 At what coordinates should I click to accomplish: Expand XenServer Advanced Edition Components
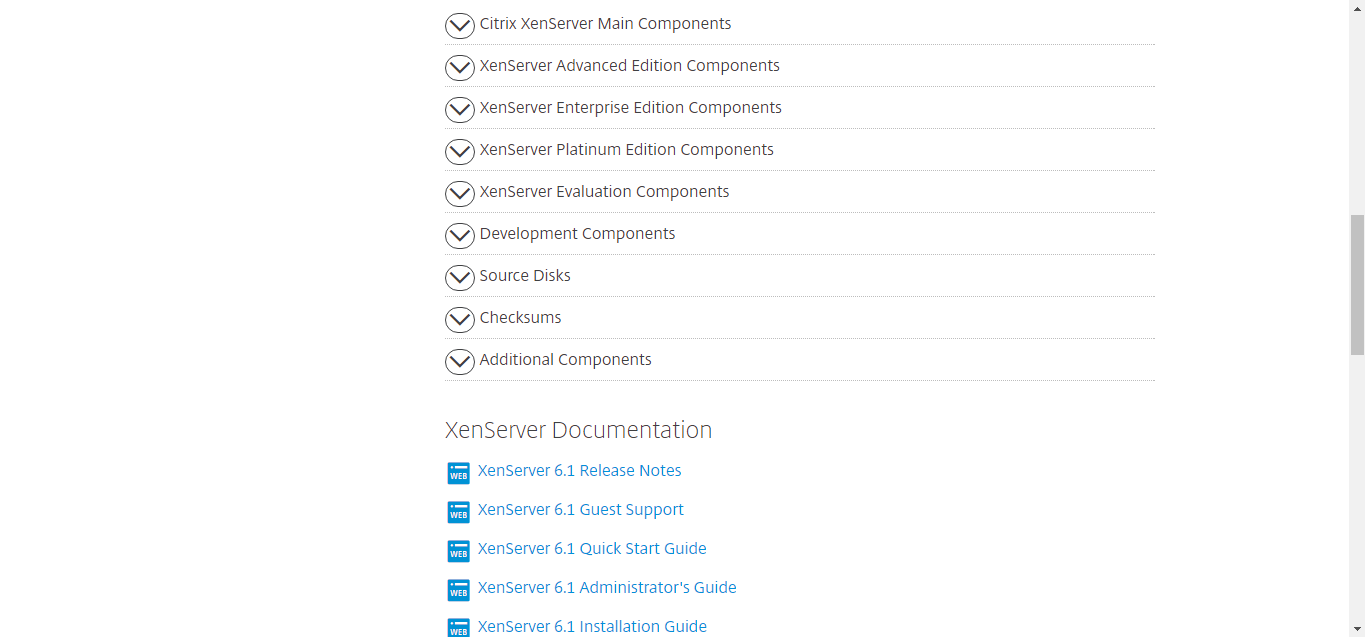pyautogui.click(x=800, y=66)
